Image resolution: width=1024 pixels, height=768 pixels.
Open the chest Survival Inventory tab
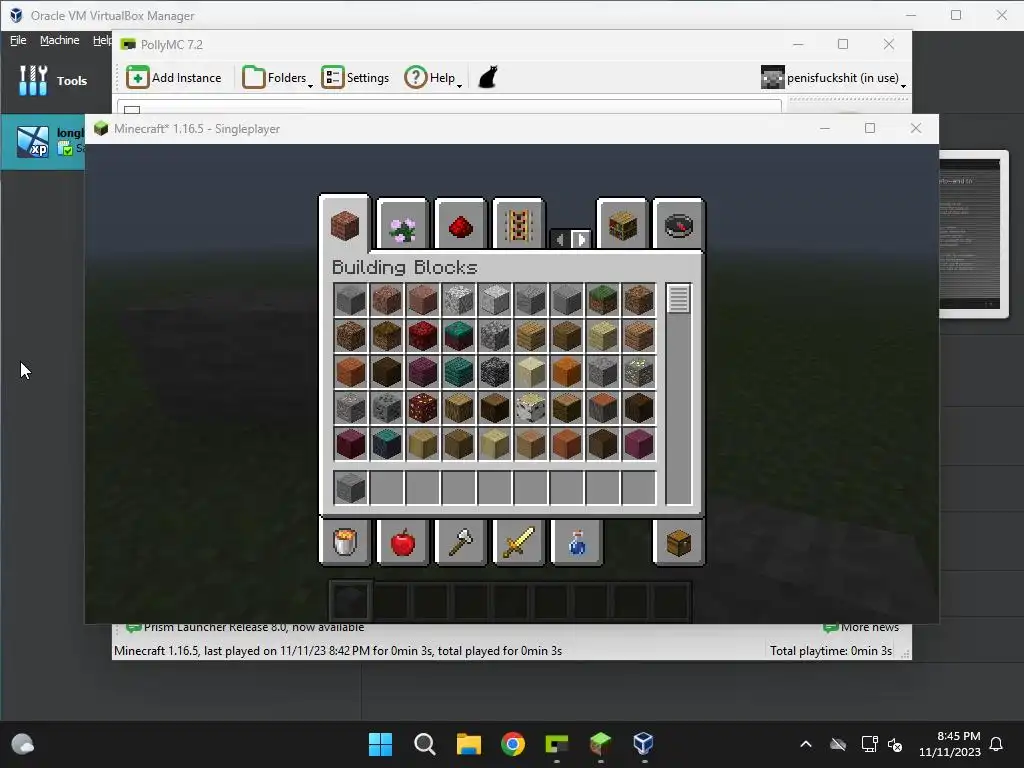(x=679, y=541)
